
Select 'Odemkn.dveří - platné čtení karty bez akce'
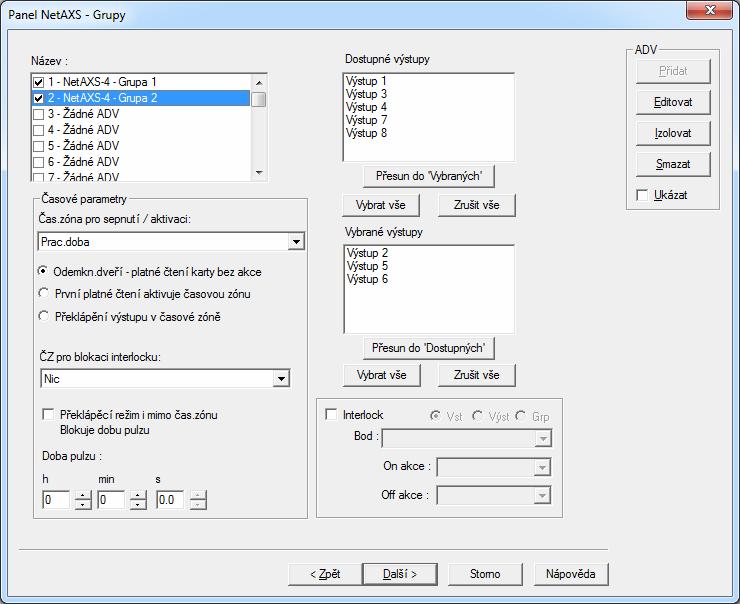pos(43,271)
